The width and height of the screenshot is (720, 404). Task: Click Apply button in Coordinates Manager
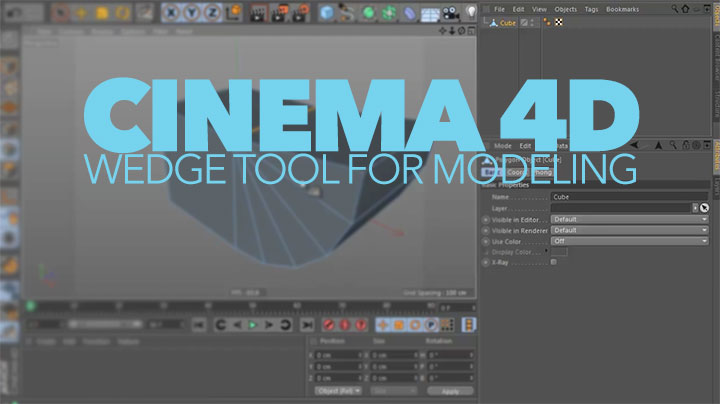450,391
